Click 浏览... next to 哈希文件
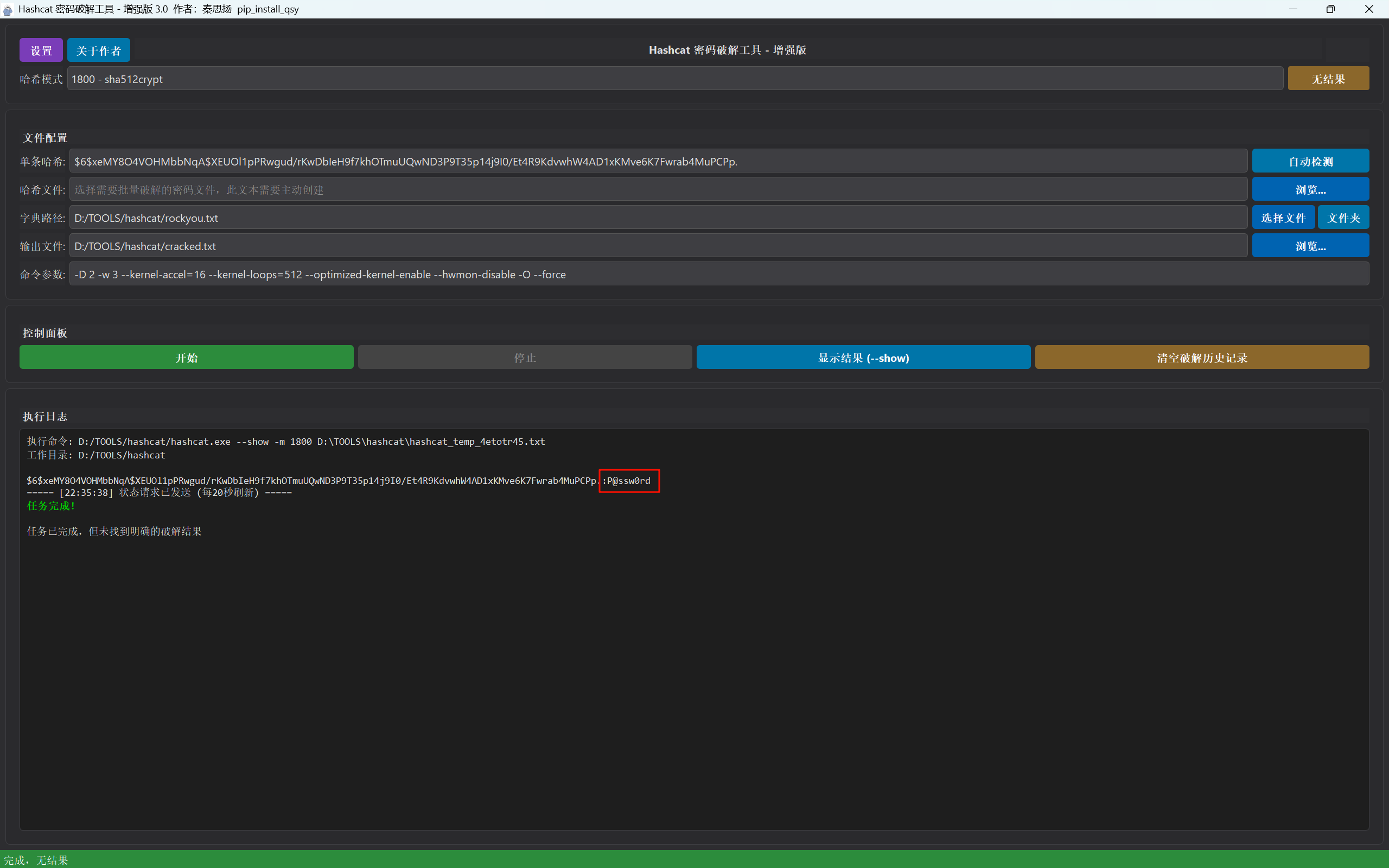 [x=1310, y=189]
